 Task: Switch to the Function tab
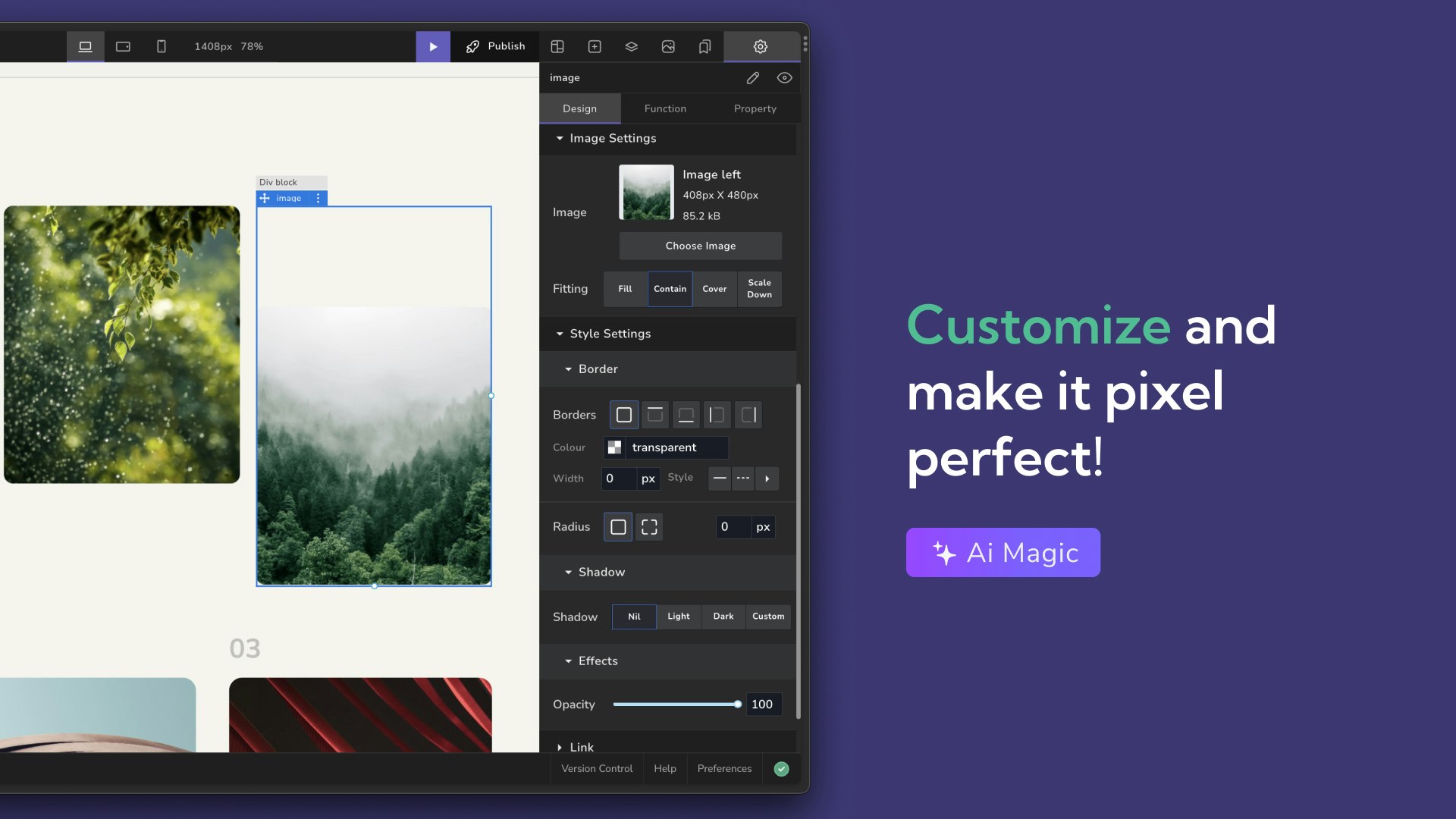tap(665, 108)
